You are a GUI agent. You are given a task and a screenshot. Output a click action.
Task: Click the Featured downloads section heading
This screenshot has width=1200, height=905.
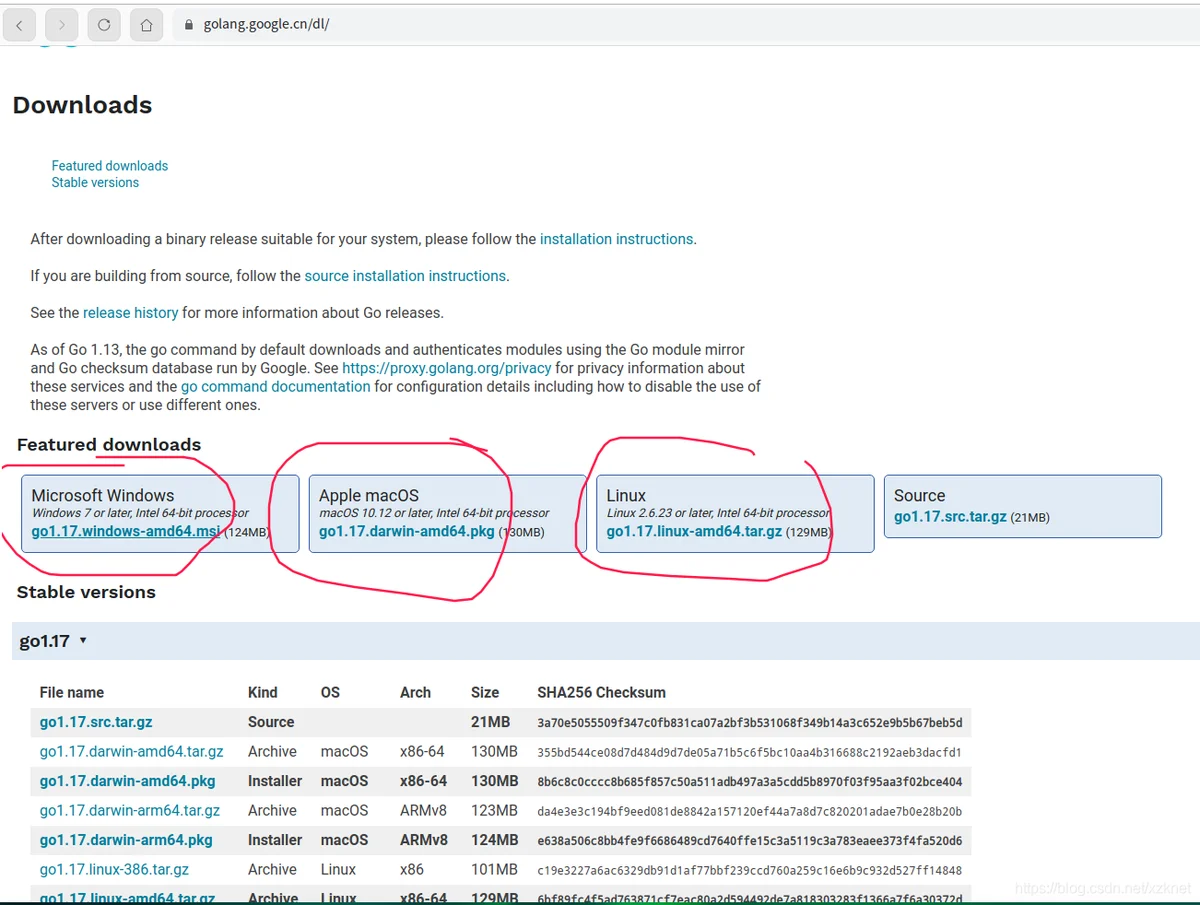click(109, 445)
